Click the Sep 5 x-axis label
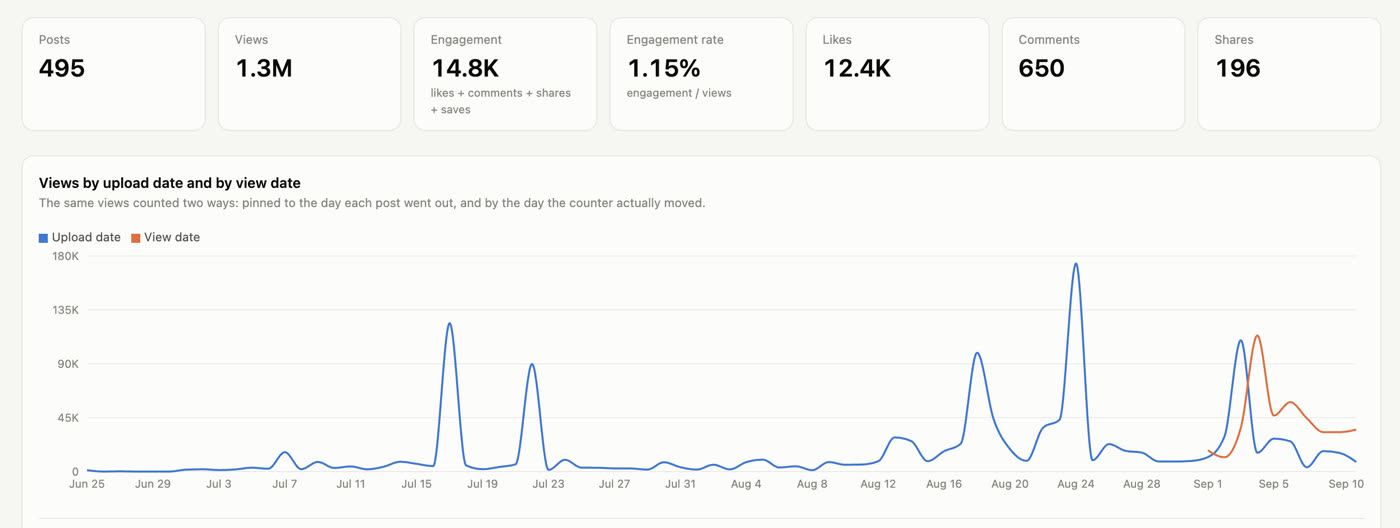 1274,484
